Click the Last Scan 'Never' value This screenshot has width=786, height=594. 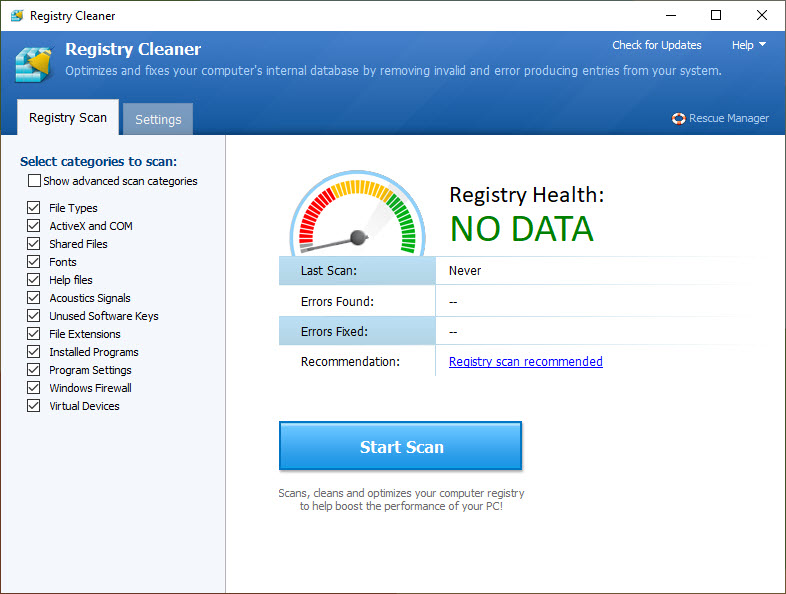pyautogui.click(x=465, y=271)
